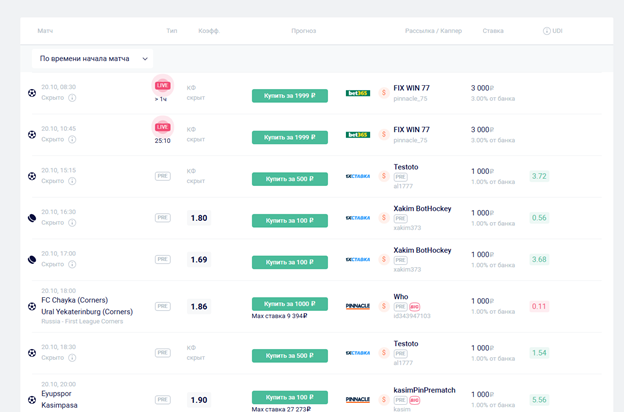624x412 pixels.
Task: Click the 'Ставка' column header
Action: coord(493,31)
